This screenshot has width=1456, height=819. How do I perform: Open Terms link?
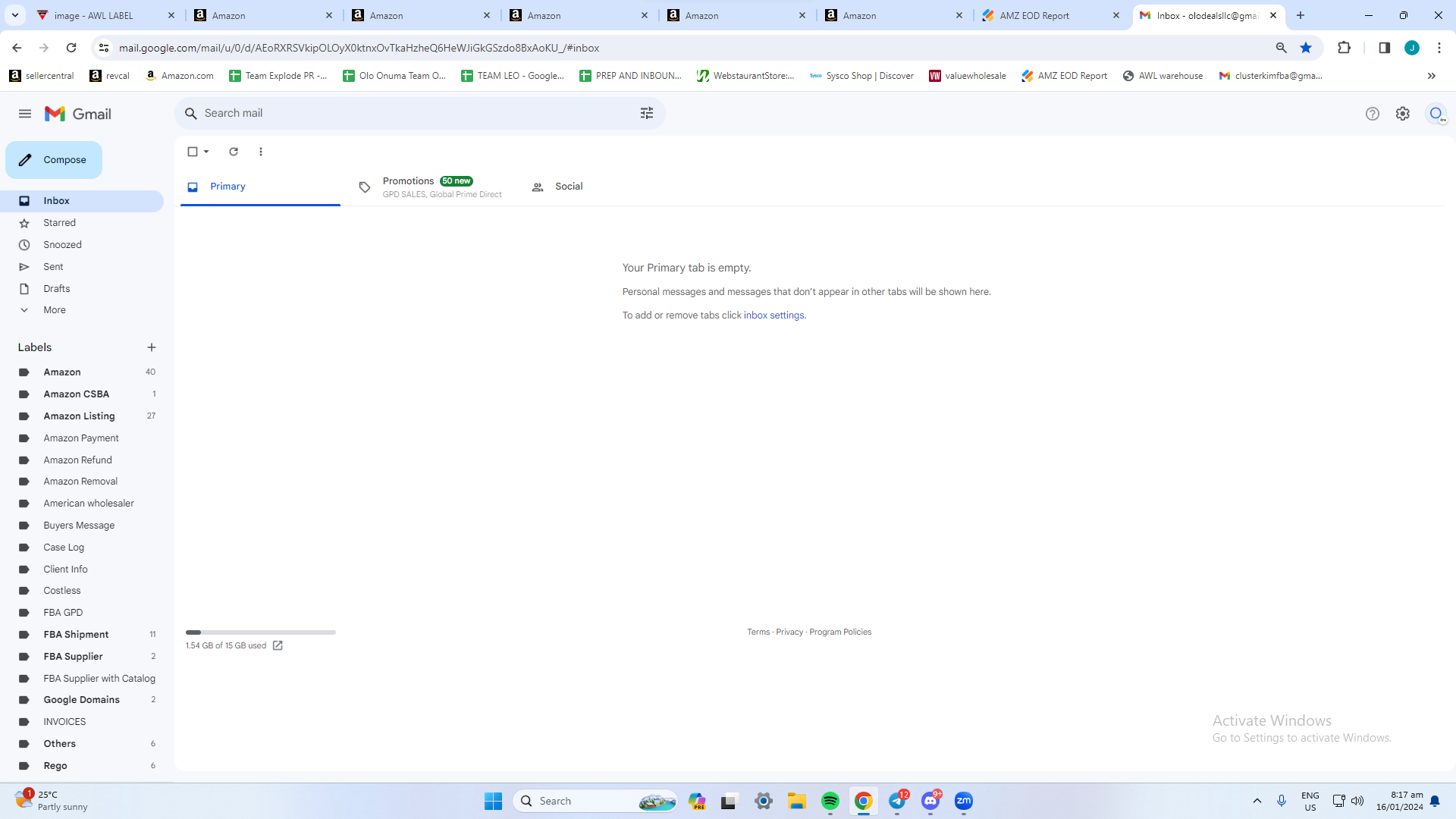758,632
